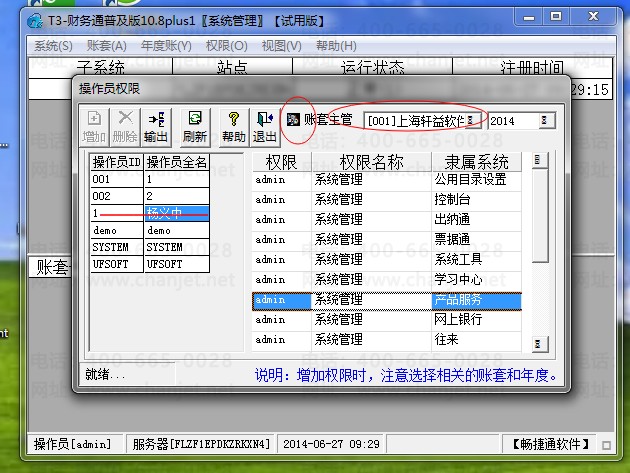Maximize the T3 main window
The height and width of the screenshot is (473, 630).
tap(556, 17)
